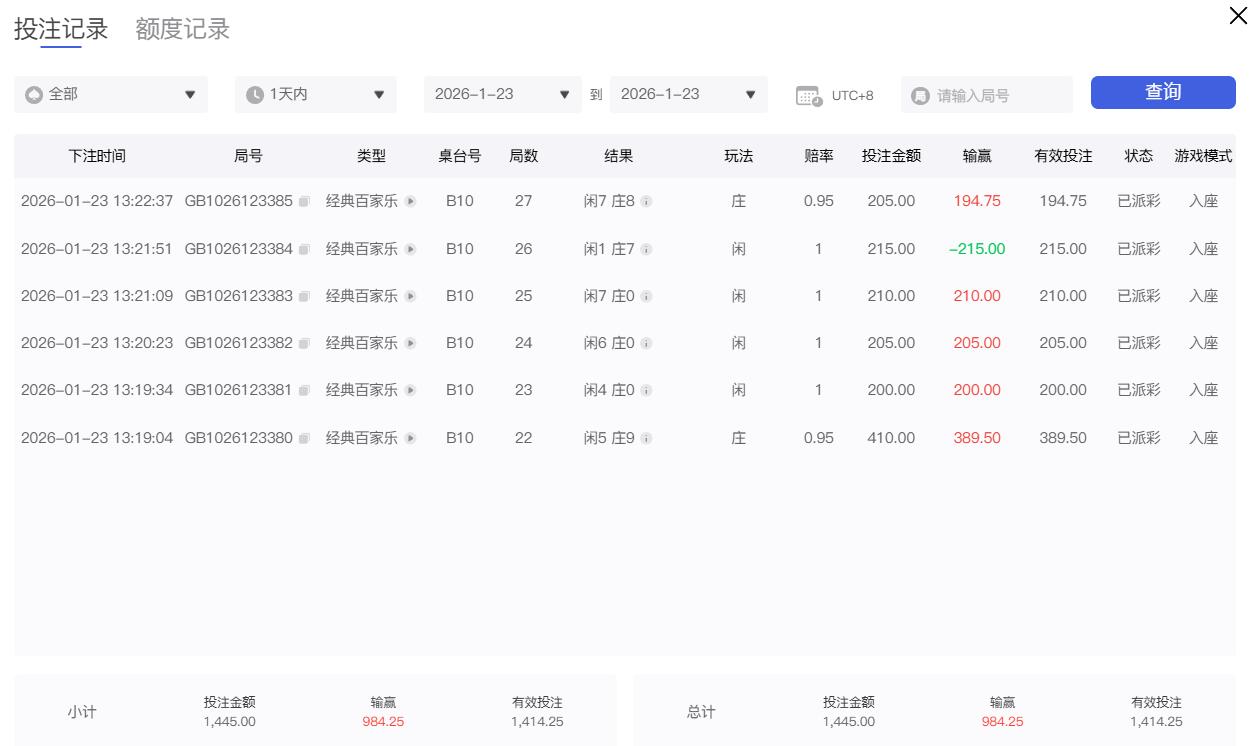
Task: Show result details for 闲1 庄7
Action: (x=646, y=250)
